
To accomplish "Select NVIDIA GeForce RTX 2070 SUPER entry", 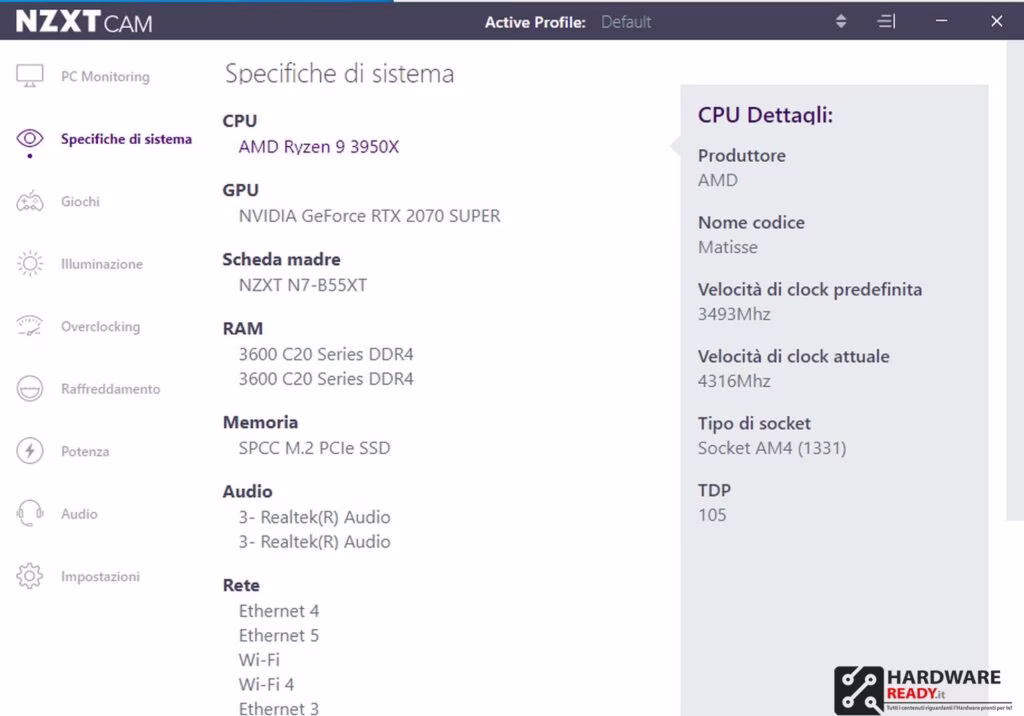I will (370, 216).
